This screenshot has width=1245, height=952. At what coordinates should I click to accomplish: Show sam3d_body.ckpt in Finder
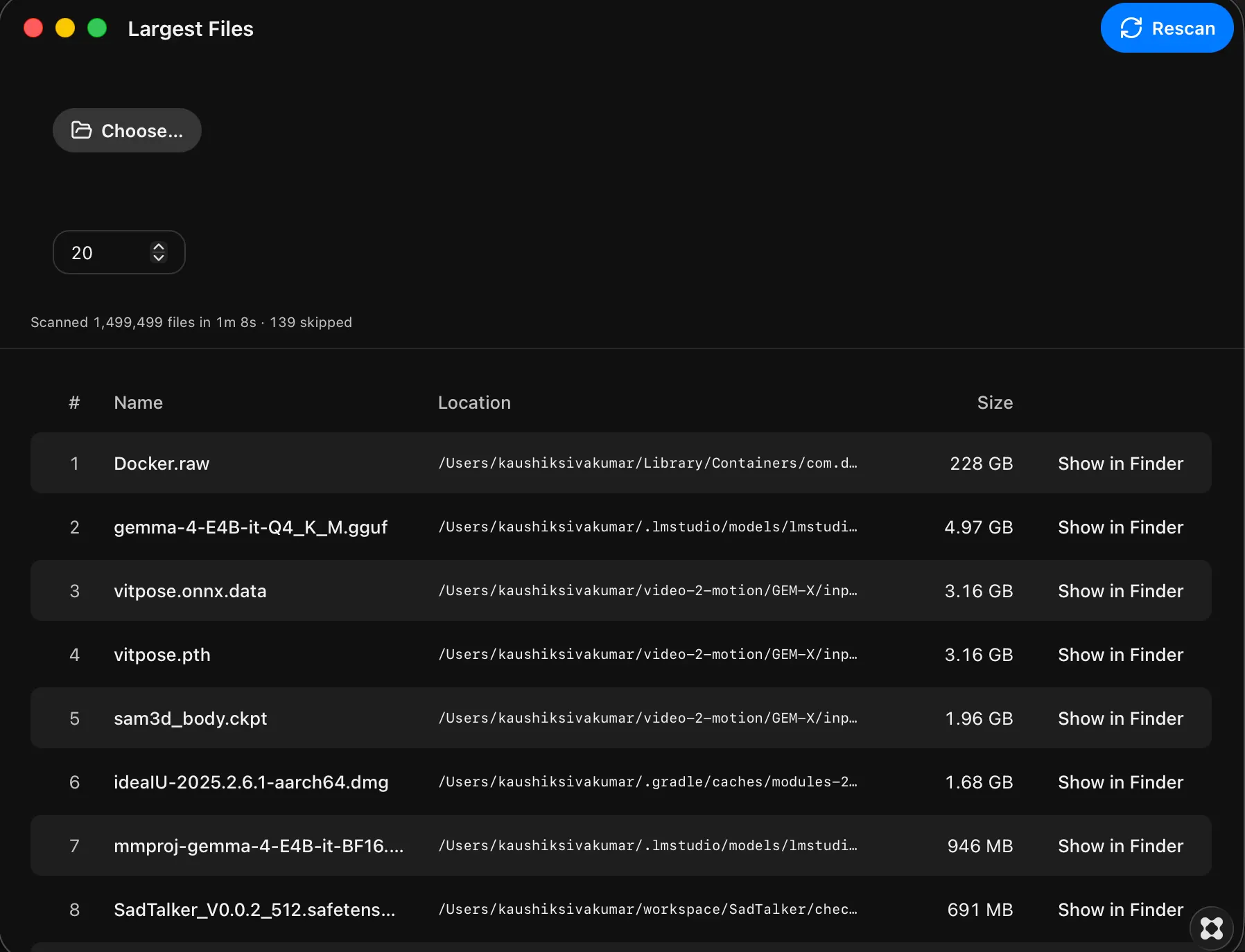click(x=1120, y=719)
